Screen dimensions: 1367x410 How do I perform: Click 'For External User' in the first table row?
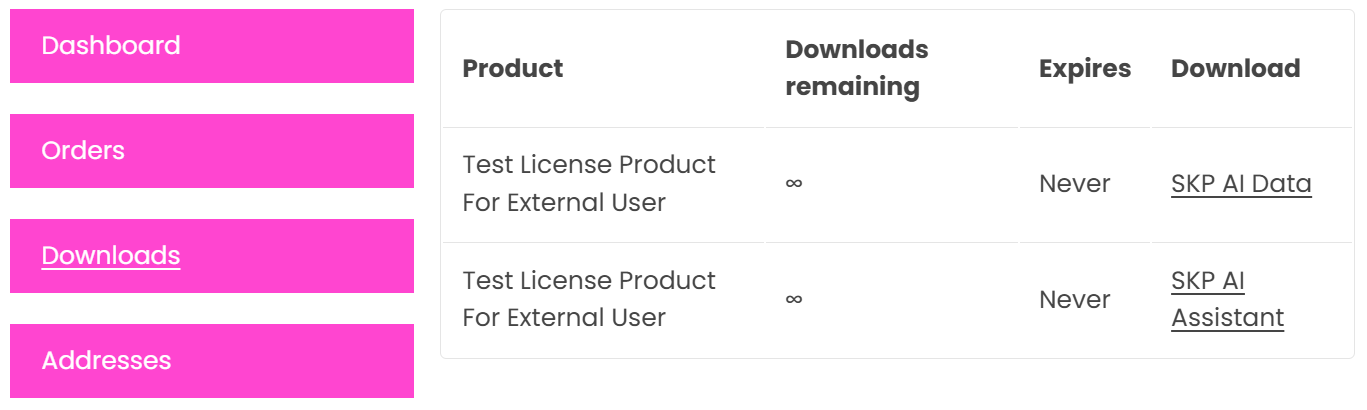tap(564, 203)
